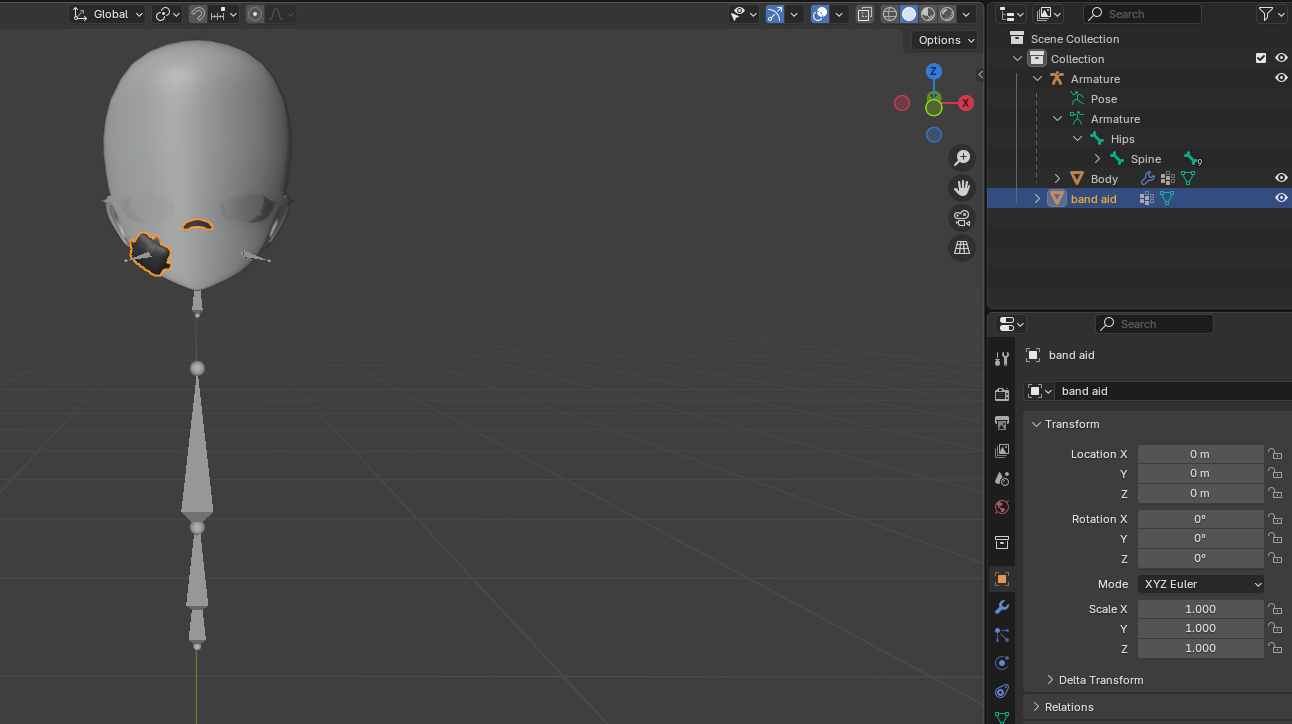1292x724 pixels.
Task: Lock the Scale X field
Action: (x=1276, y=609)
